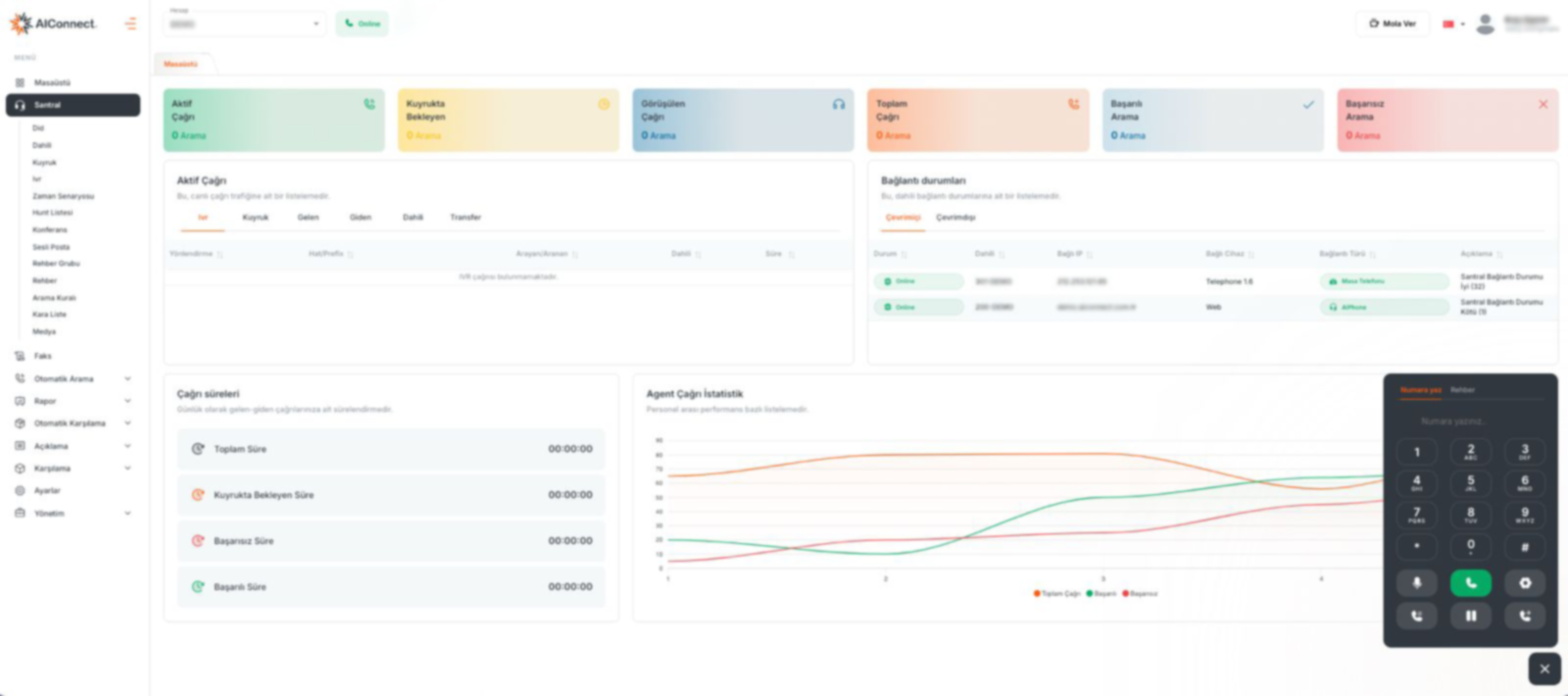Switch to the Kuyruk tab in Aktif Çağrı
This screenshot has height=696, width=1568.
255,218
